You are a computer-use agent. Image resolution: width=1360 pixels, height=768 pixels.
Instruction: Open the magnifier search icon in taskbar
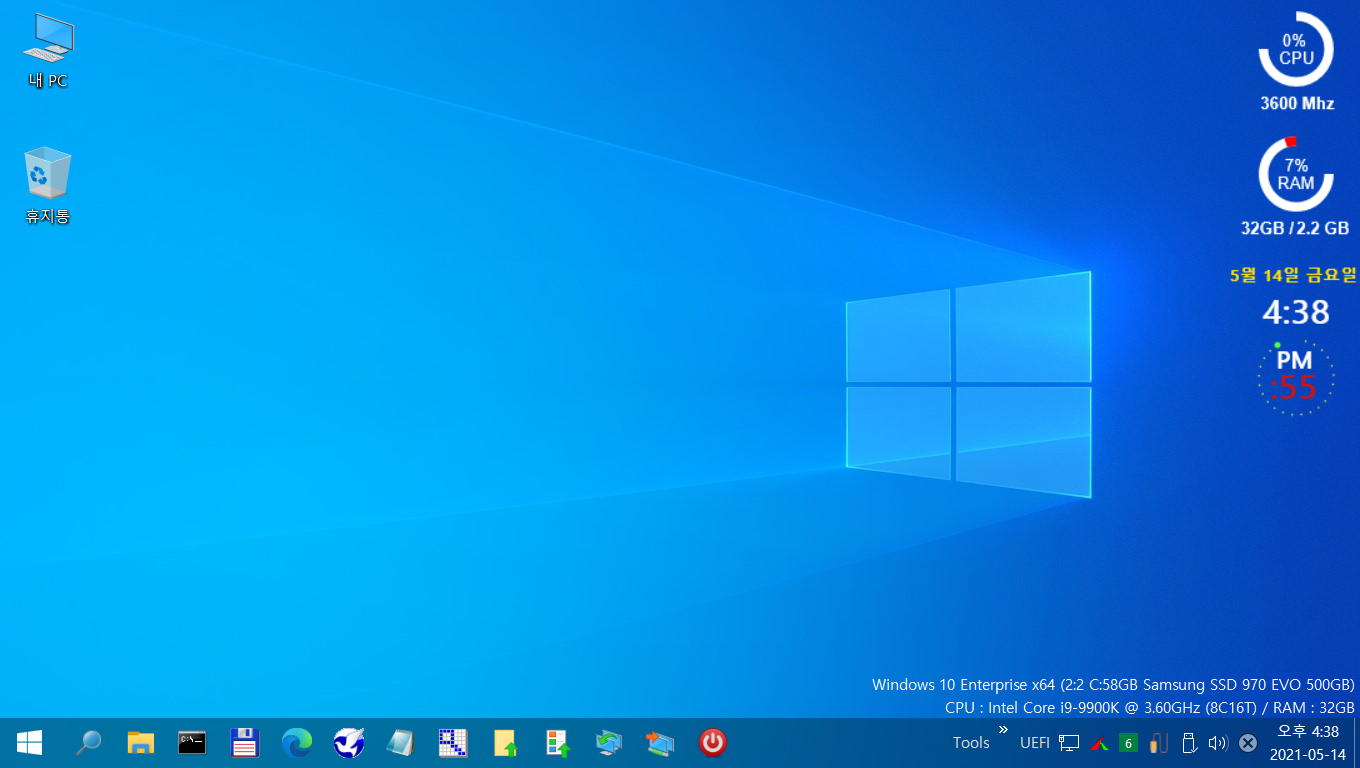tap(89, 742)
